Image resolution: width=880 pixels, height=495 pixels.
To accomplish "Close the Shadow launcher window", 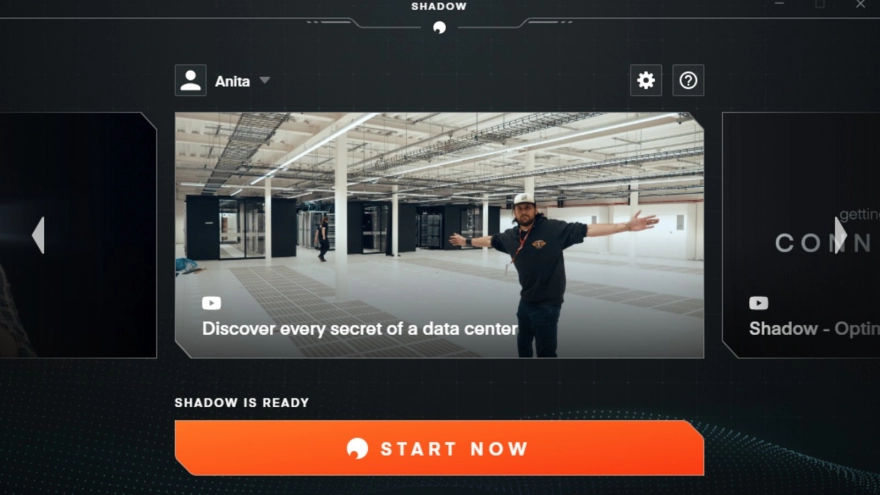I will [860, 4].
